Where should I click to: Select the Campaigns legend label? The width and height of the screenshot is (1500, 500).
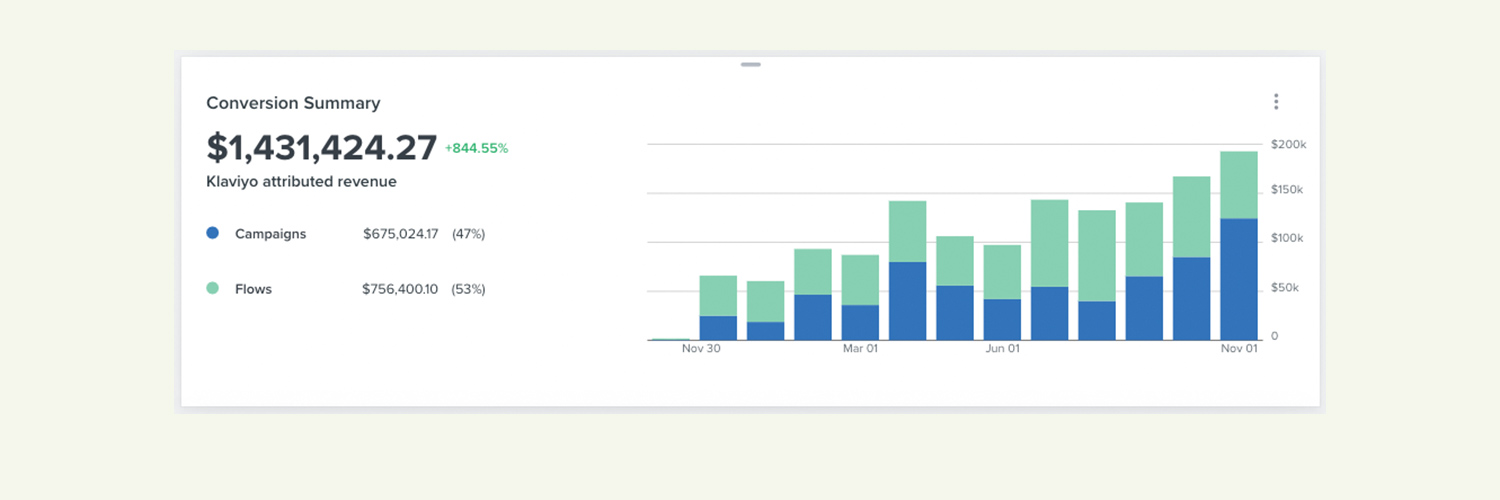270,234
